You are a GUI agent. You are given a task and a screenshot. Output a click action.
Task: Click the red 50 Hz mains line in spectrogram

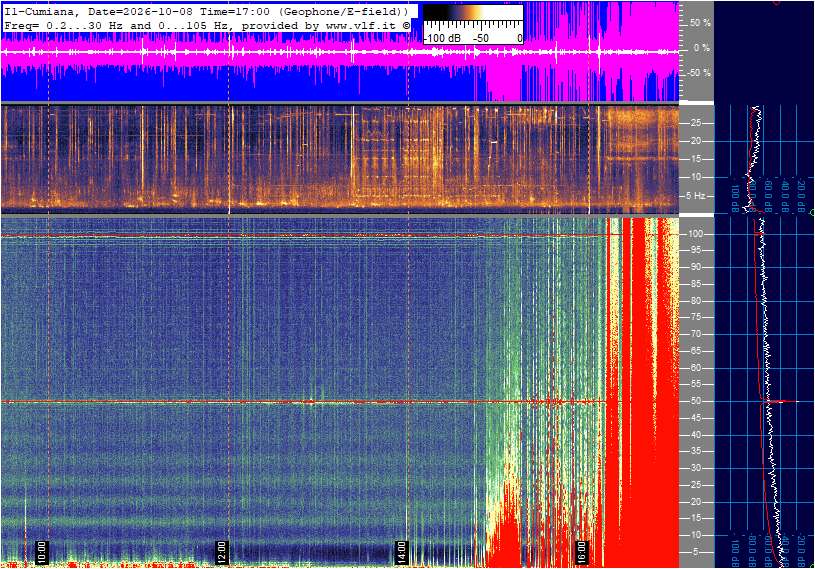coord(304,402)
